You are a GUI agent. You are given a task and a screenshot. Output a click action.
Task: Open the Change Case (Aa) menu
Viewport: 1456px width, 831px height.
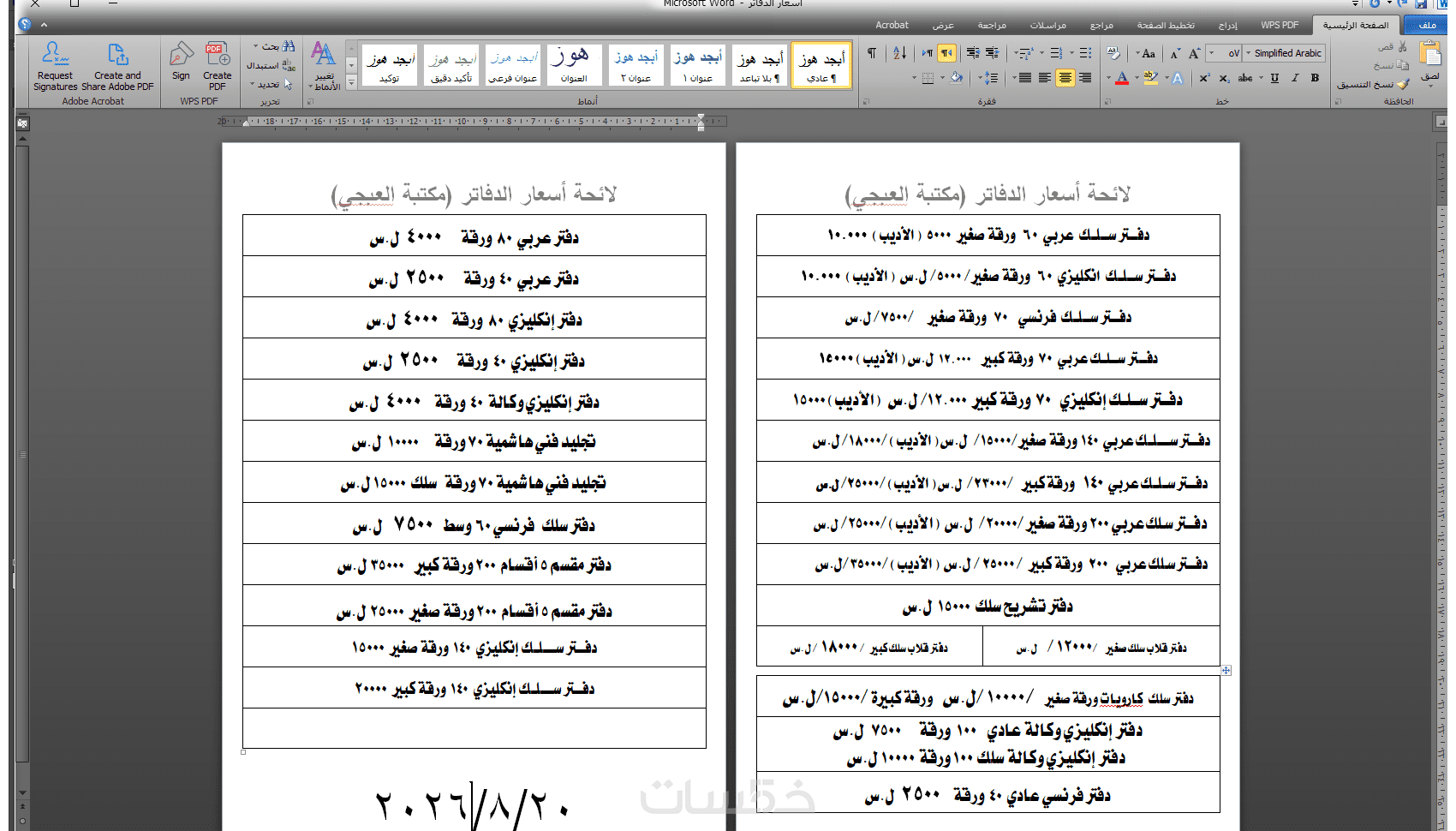pyautogui.click(x=1148, y=53)
